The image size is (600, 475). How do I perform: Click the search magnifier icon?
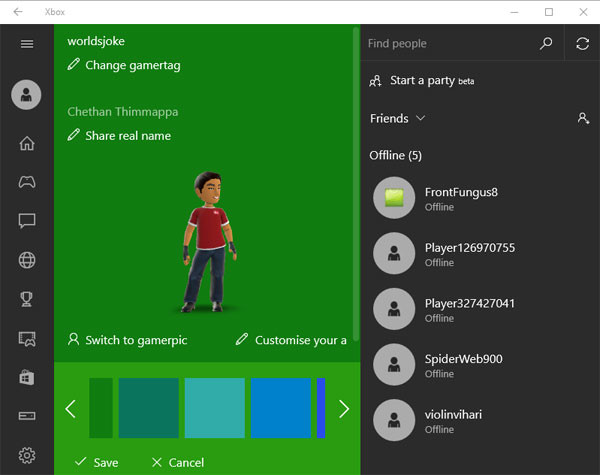[x=546, y=43]
